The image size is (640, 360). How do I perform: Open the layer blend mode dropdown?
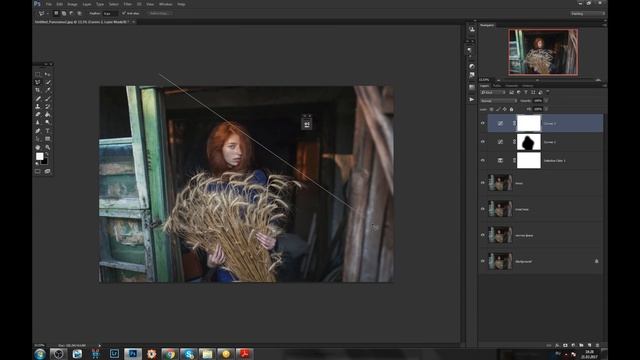499,101
